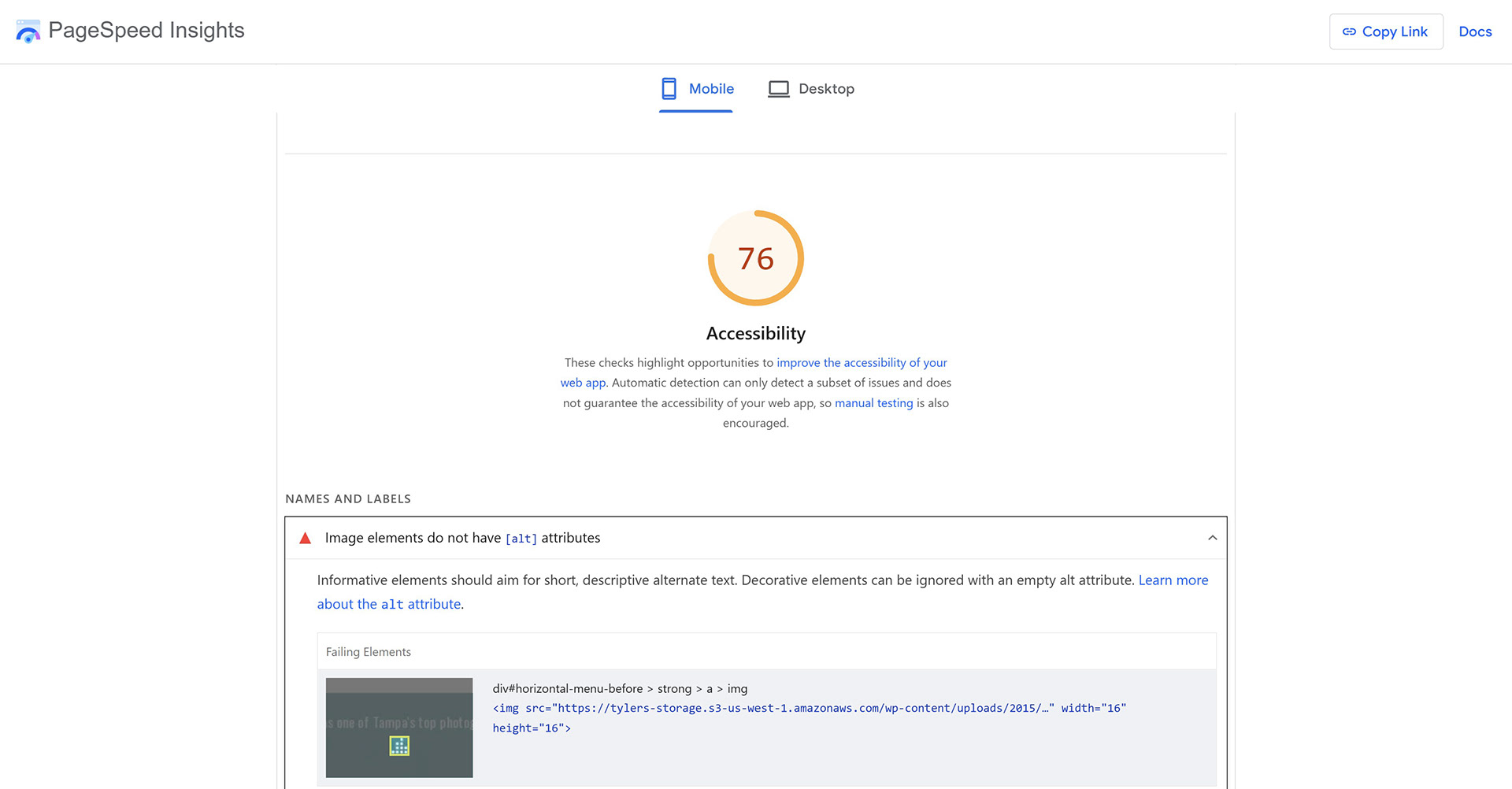Click the Accessibility heading
This screenshot has width=1512, height=789.
(756, 333)
